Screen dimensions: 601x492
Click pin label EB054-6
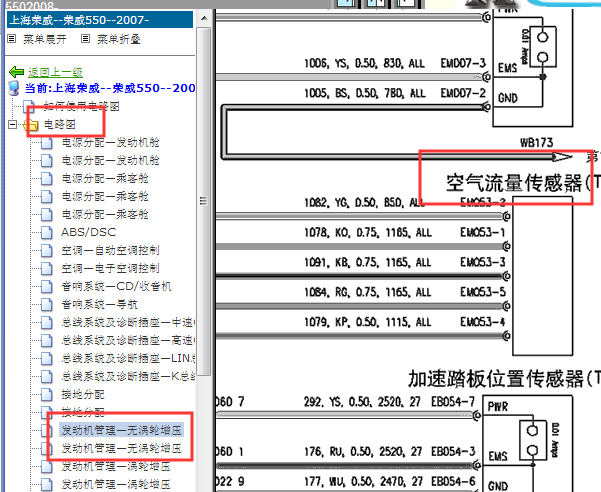click(x=453, y=481)
